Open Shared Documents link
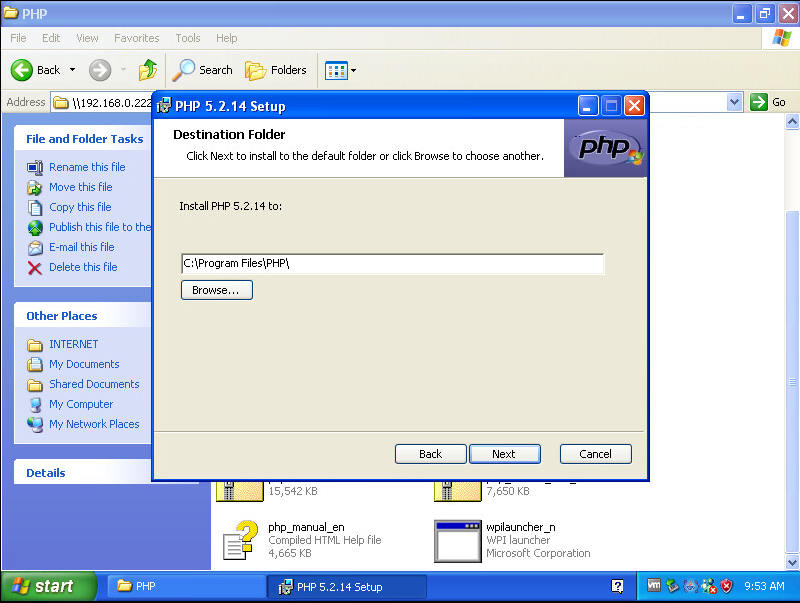The image size is (800, 603). pyautogui.click(x=94, y=384)
